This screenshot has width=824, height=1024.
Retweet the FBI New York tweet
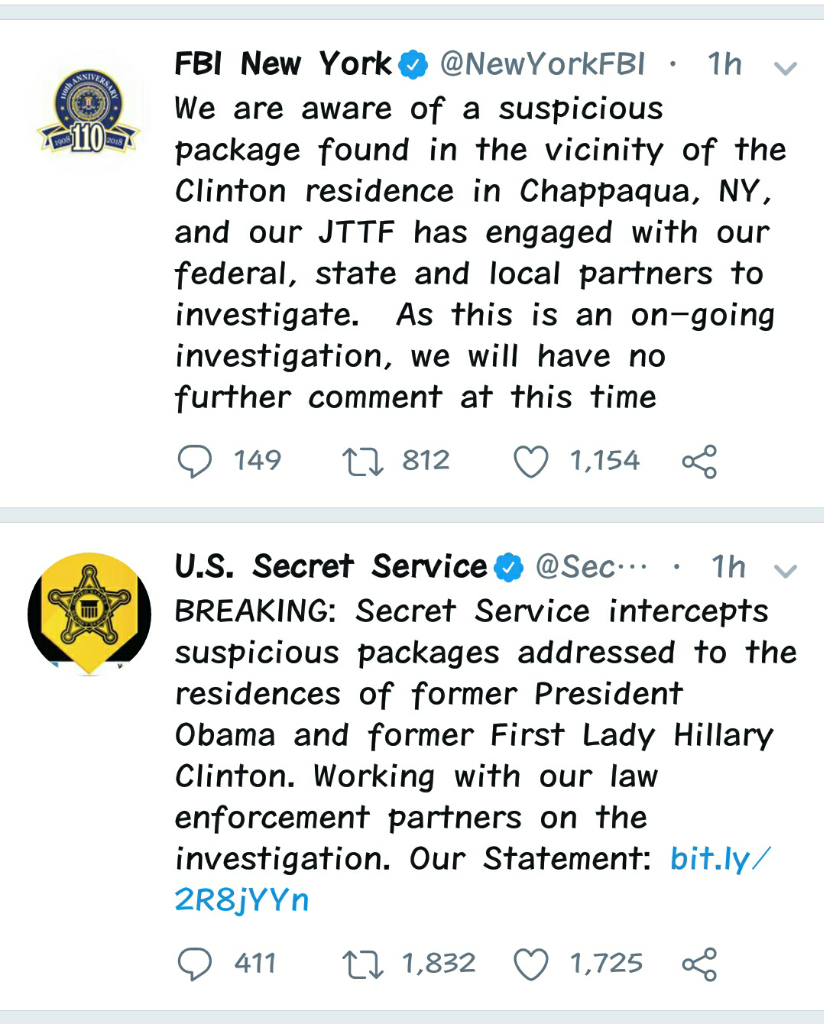363,462
